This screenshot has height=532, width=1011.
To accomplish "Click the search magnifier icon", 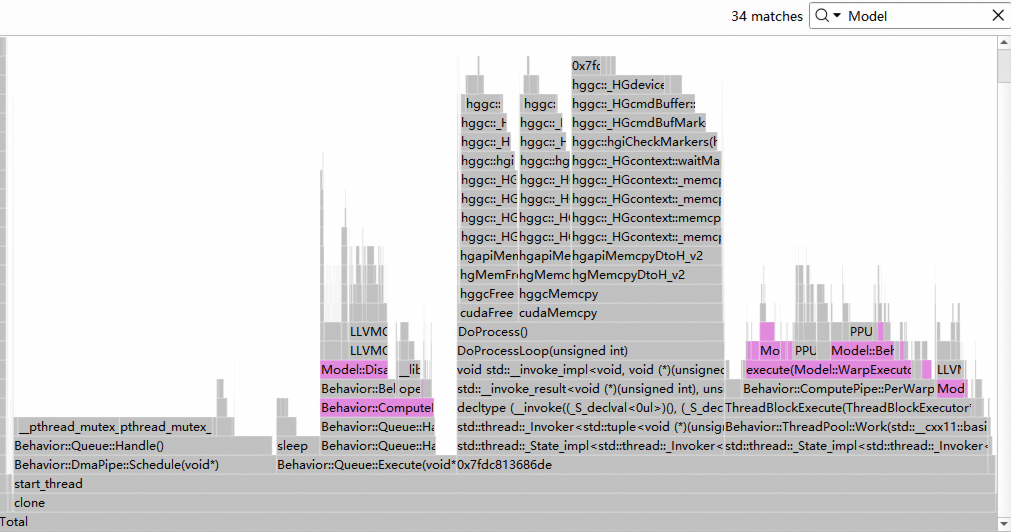I will (x=821, y=15).
